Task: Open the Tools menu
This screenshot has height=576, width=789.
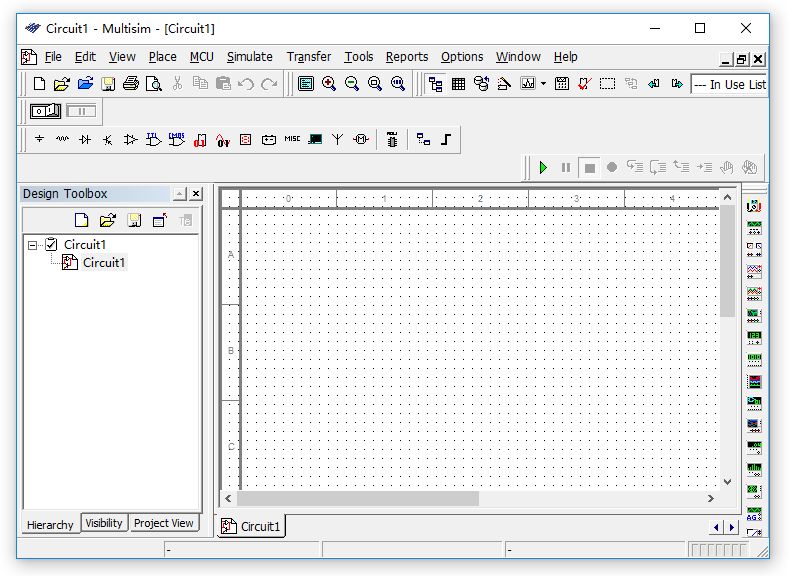Action: tap(358, 57)
